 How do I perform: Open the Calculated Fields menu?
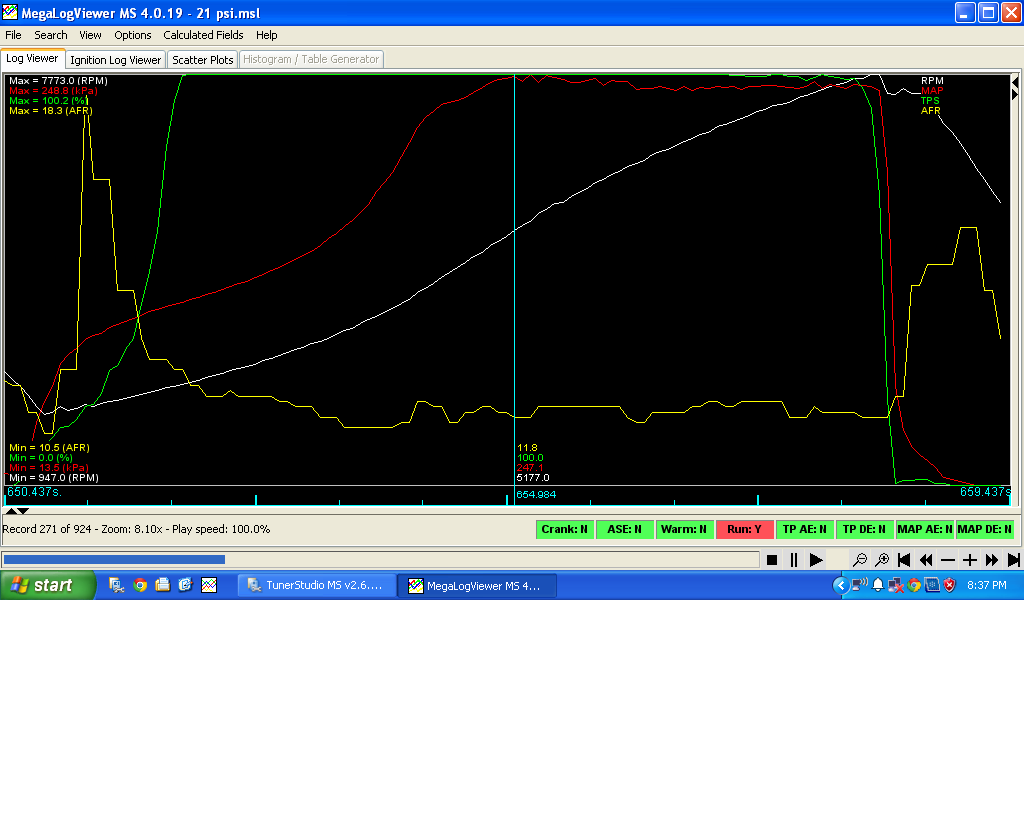pyautogui.click(x=203, y=35)
